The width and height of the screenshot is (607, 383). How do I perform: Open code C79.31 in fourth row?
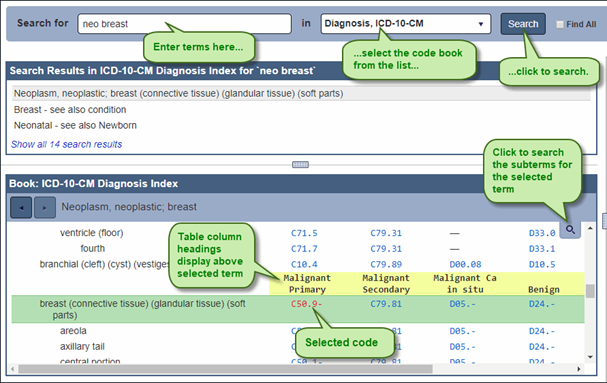[x=386, y=249]
